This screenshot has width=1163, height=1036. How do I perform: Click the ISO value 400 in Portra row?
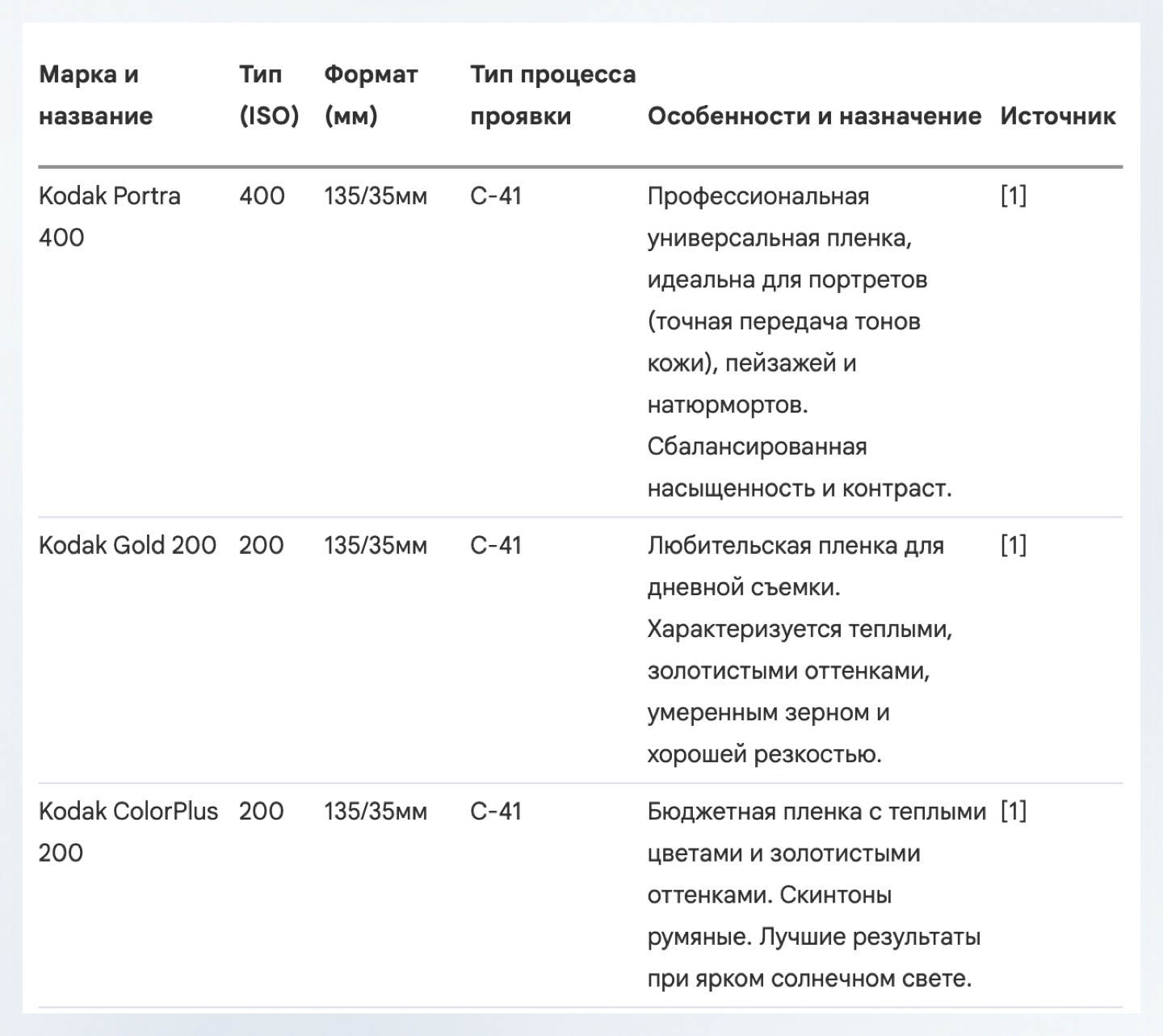click(x=262, y=196)
